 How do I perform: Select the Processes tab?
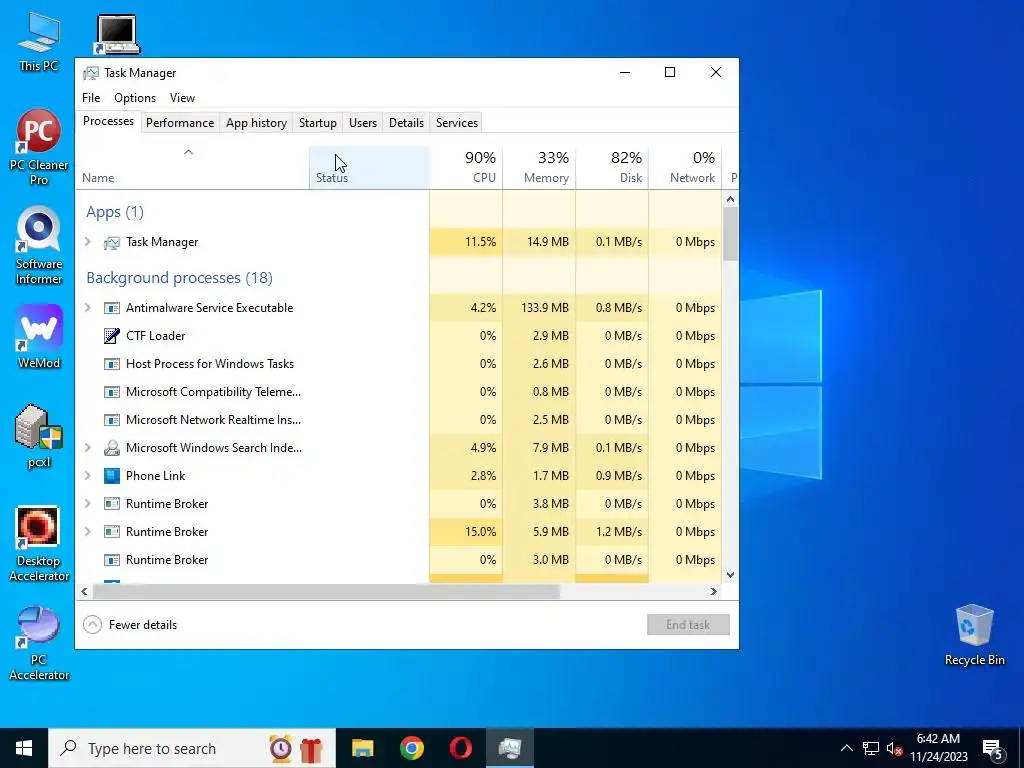point(108,121)
